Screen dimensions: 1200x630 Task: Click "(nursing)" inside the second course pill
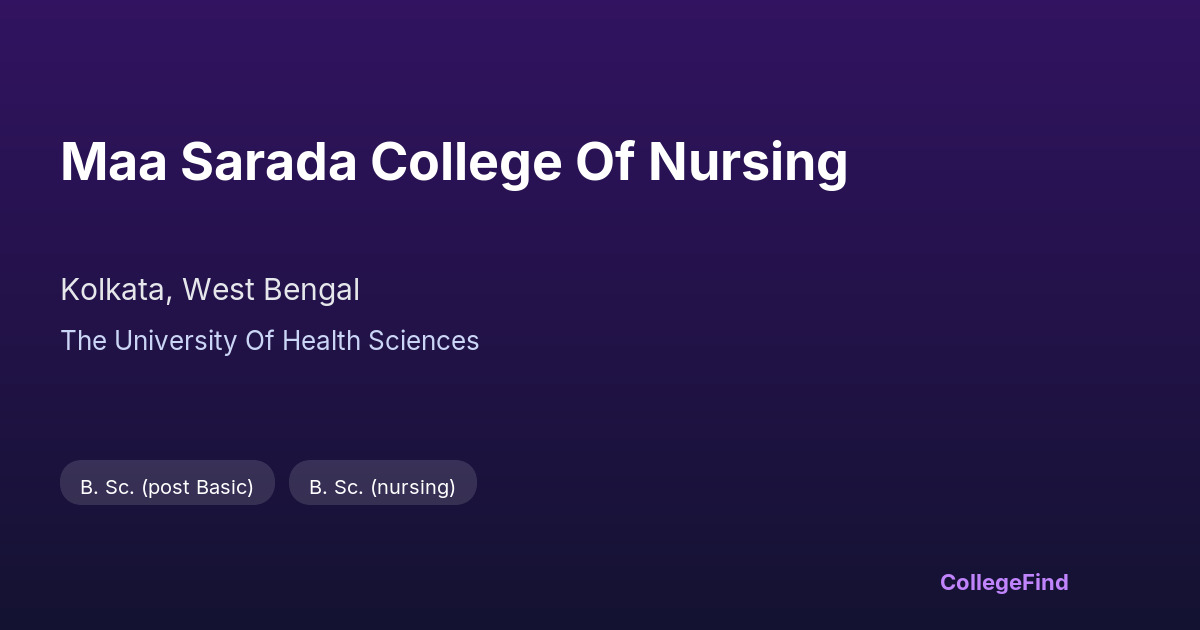click(413, 487)
